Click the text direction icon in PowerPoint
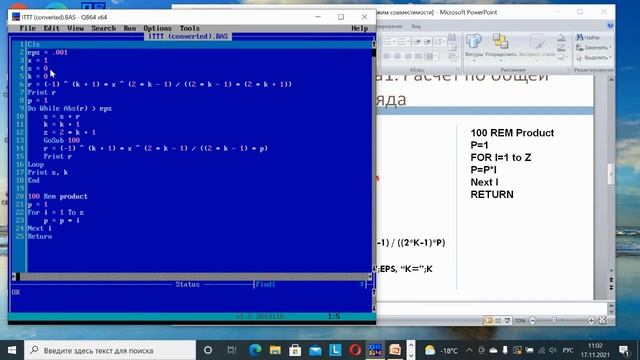This screenshot has width=640, height=360. tap(452, 38)
